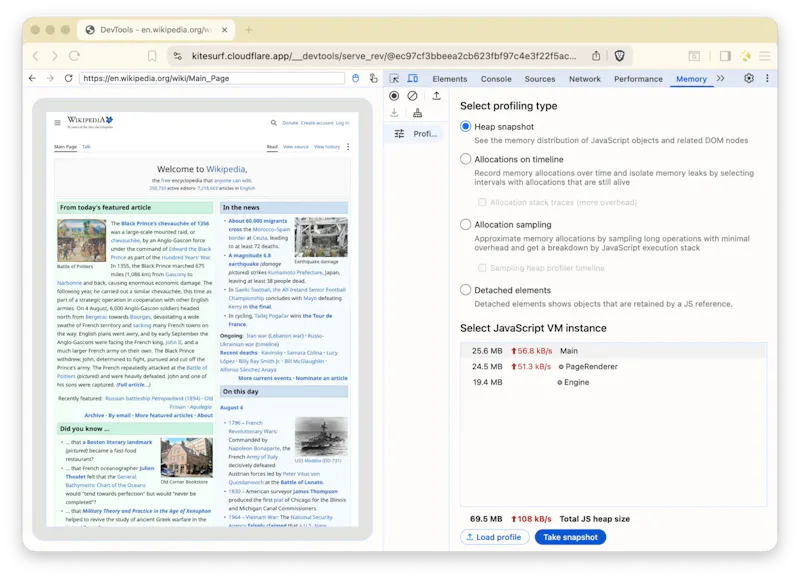Click the Old Corner Bookstore thumbnail
Image resolution: width=800 pixels, height=579 pixels.
click(x=187, y=458)
